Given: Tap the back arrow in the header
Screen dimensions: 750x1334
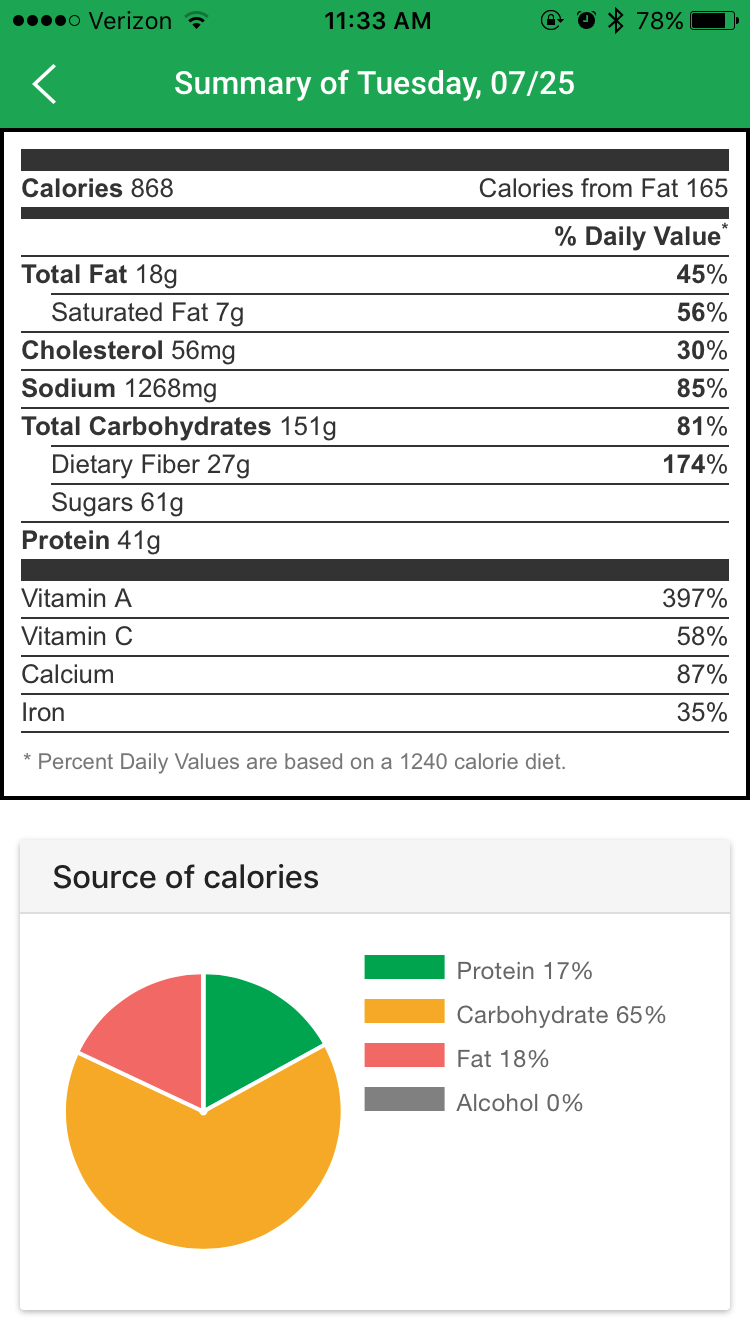Looking at the screenshot, I should point(44,84).
